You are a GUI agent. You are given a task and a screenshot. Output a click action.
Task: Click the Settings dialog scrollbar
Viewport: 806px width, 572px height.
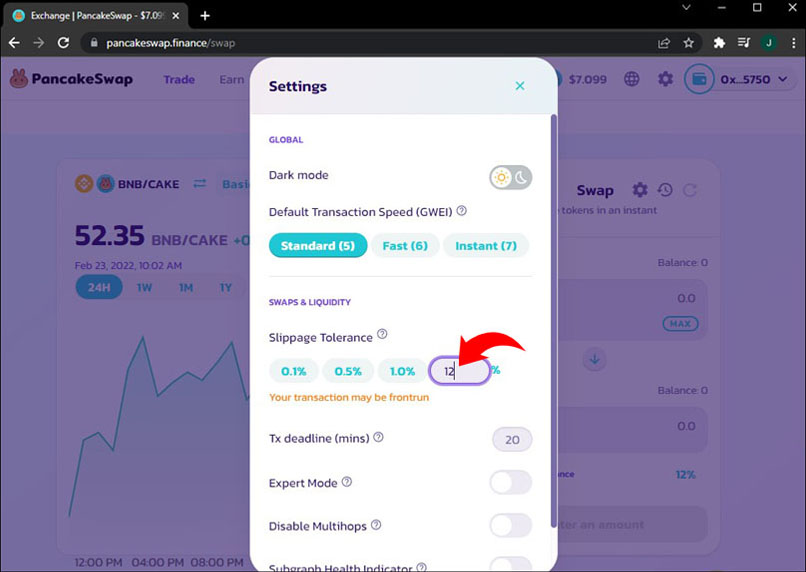553,321
